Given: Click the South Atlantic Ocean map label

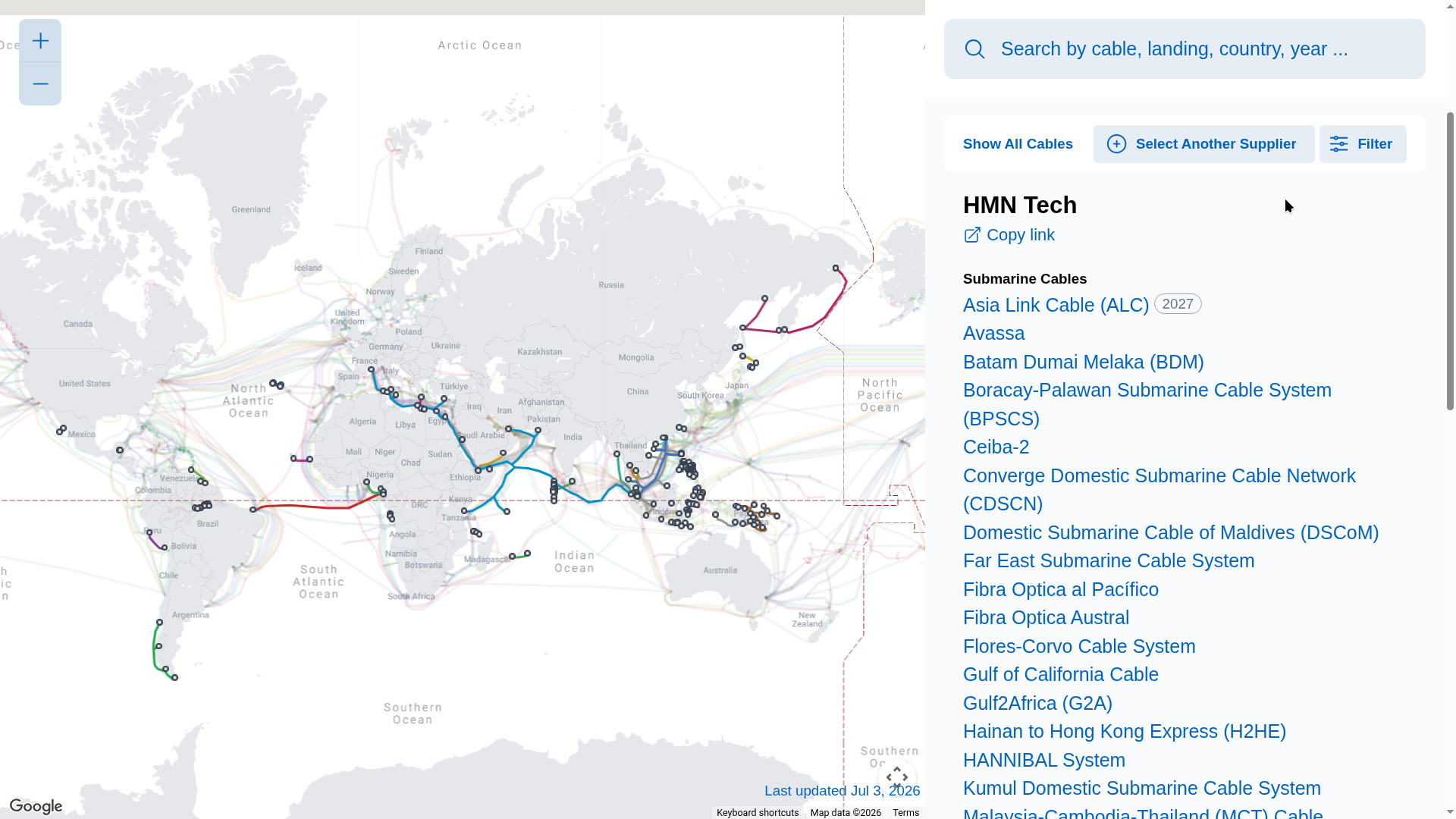Looking at the screenshot, I should pos(318,582).
